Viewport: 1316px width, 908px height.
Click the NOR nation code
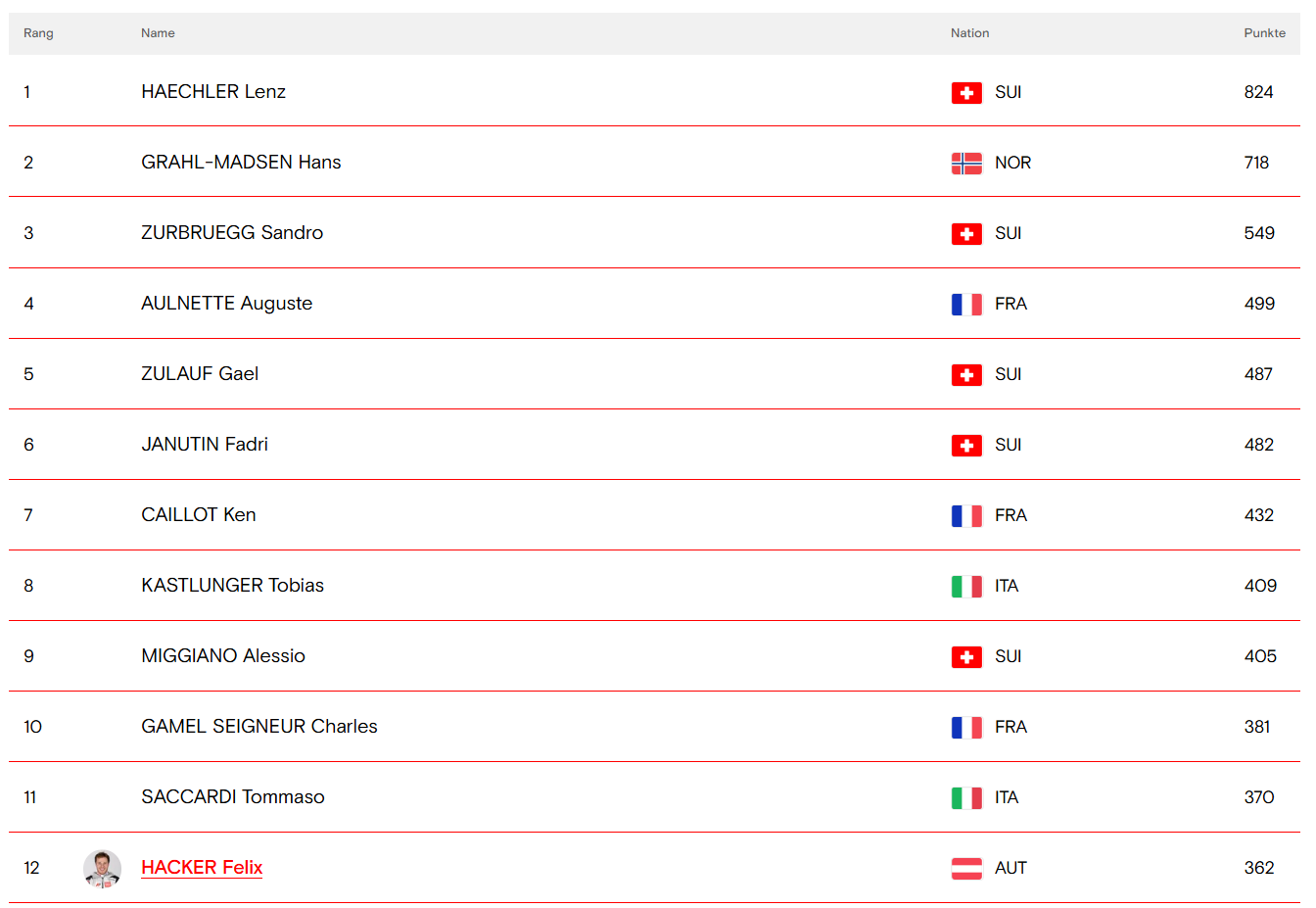[x=1012, y=163]
